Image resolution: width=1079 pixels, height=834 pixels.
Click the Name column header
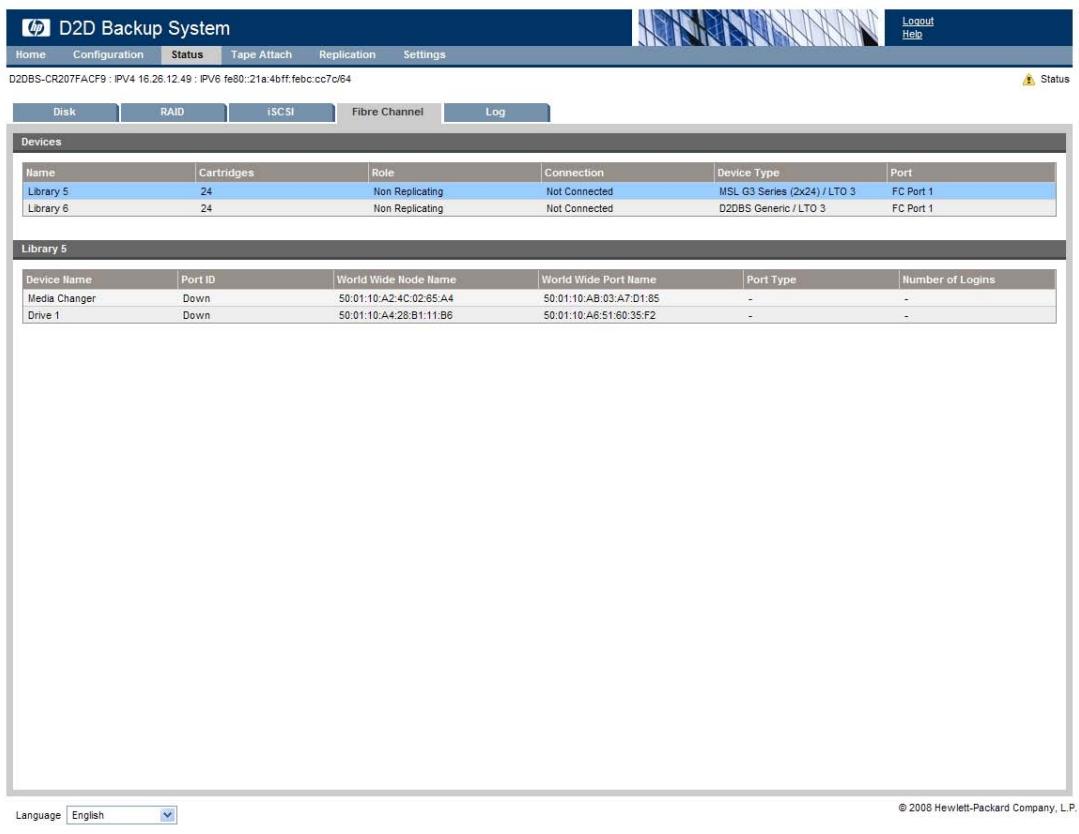[x=109, y=173]
